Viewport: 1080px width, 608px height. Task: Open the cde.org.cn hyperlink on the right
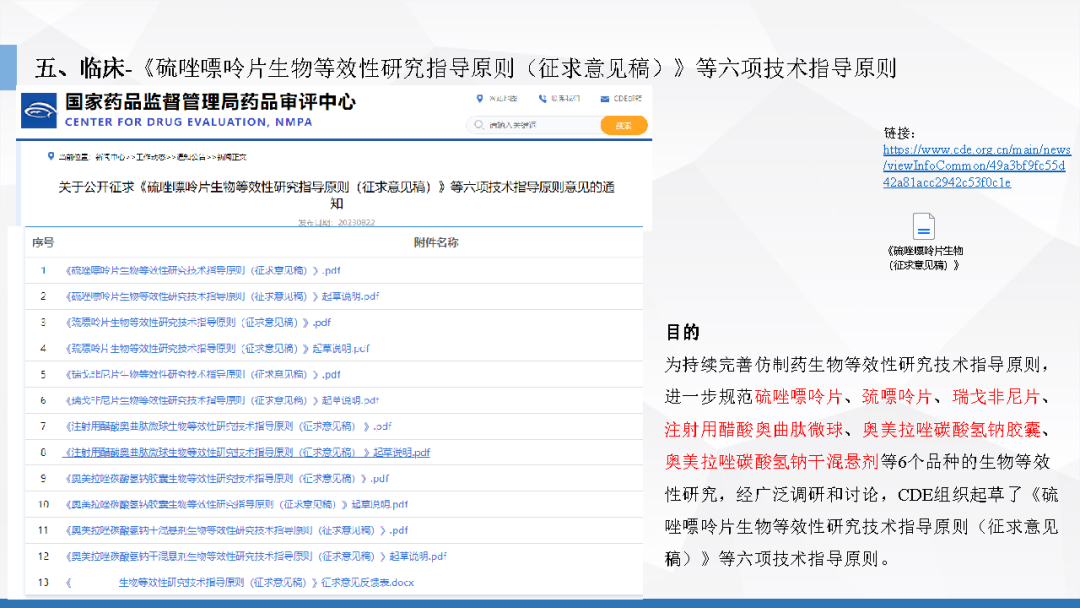tap(975, 166)
